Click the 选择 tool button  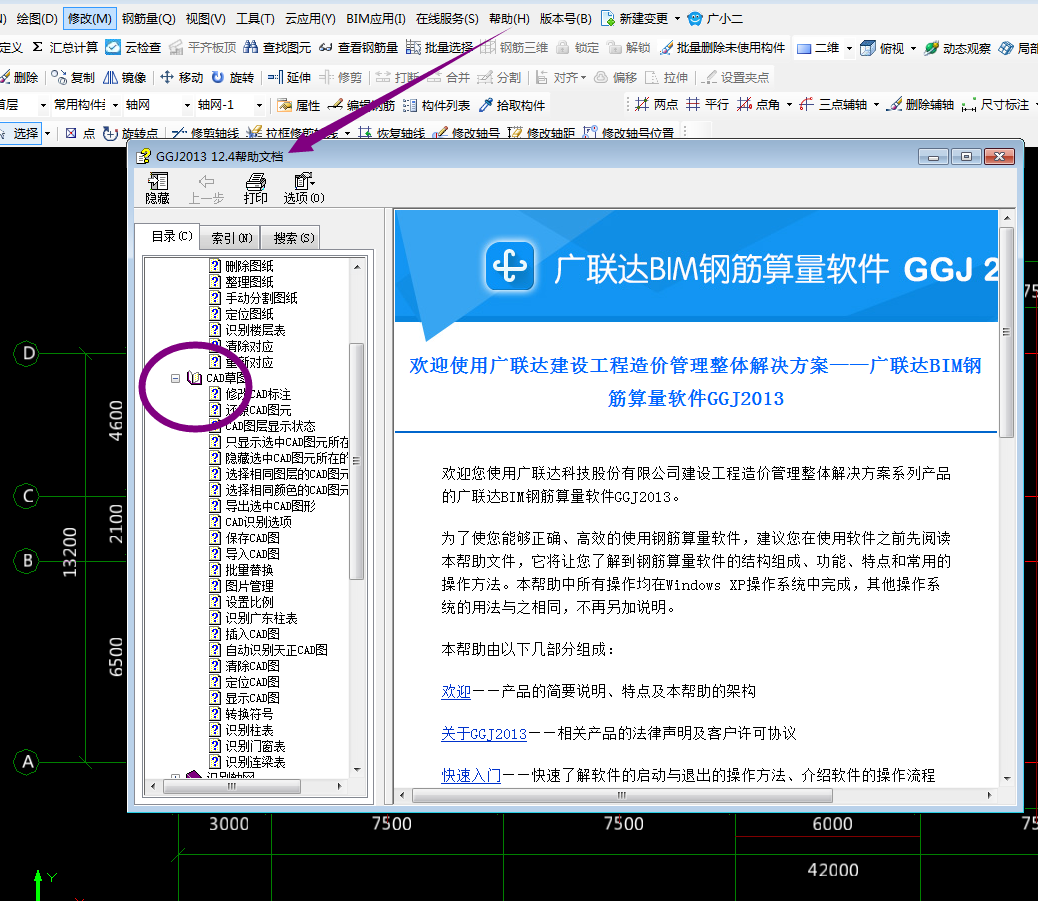pos(21,133)
